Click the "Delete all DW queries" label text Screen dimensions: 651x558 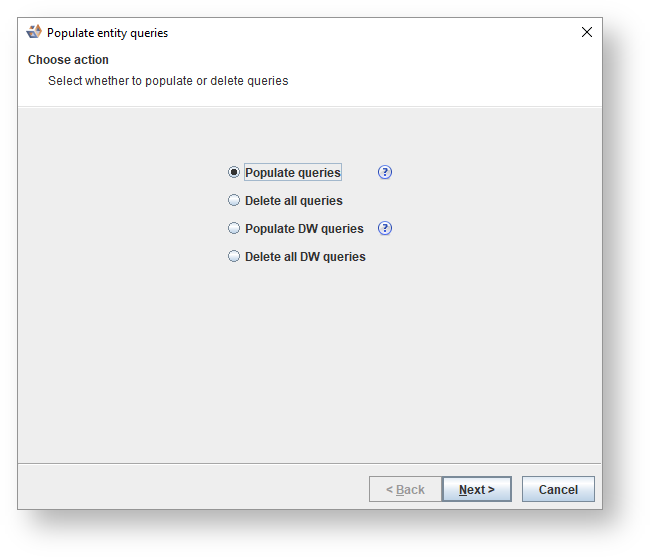(305, 257)
